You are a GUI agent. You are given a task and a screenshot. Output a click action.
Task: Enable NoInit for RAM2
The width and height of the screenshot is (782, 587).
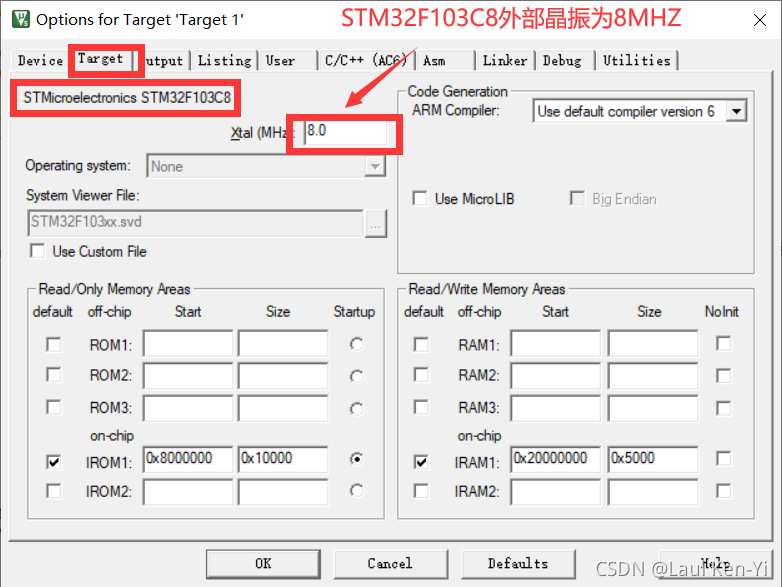pyautogui.click(x=723, y=376)
